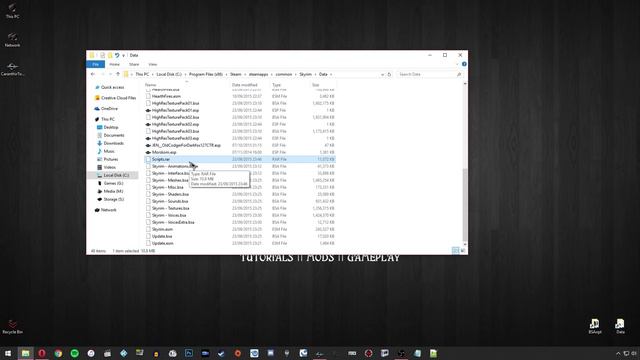This screenshot has width=640, height=360.
Task: Select This PC in navigation pane
Action: 108,119
